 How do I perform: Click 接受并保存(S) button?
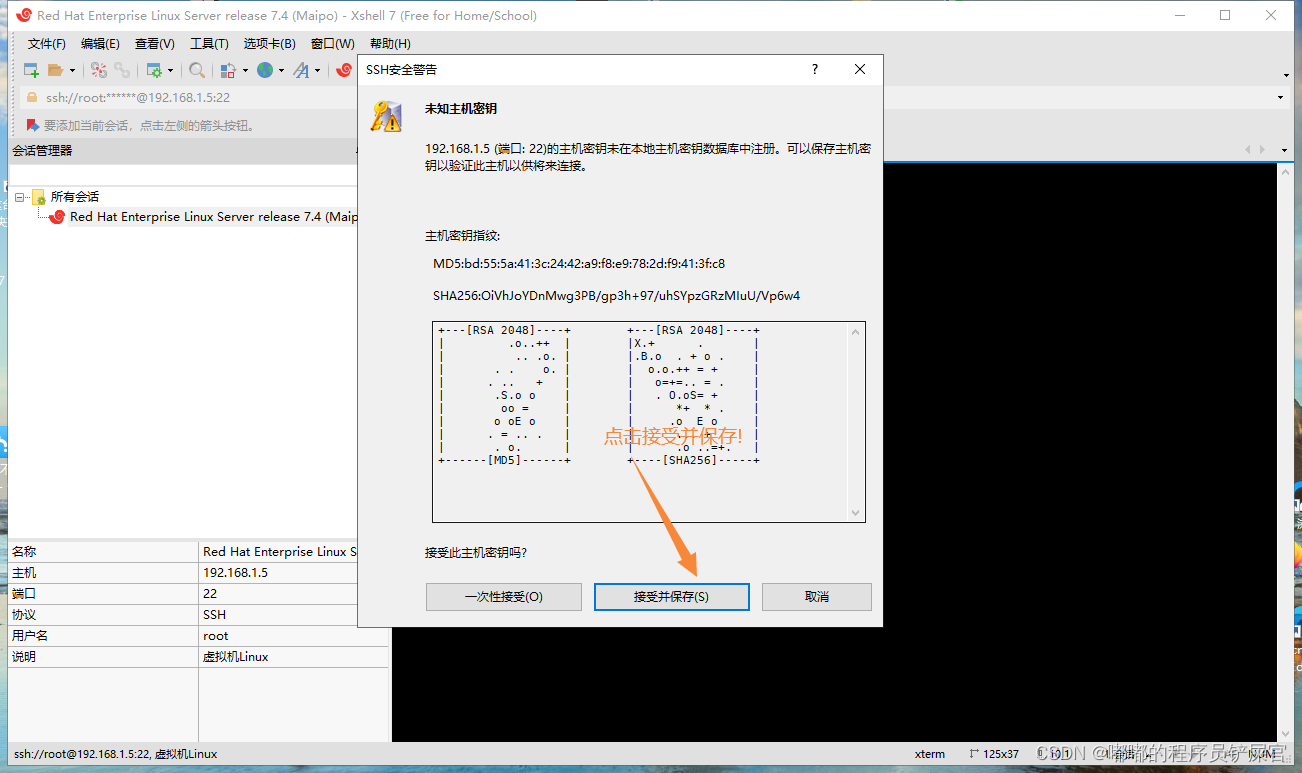click(671, 597)
